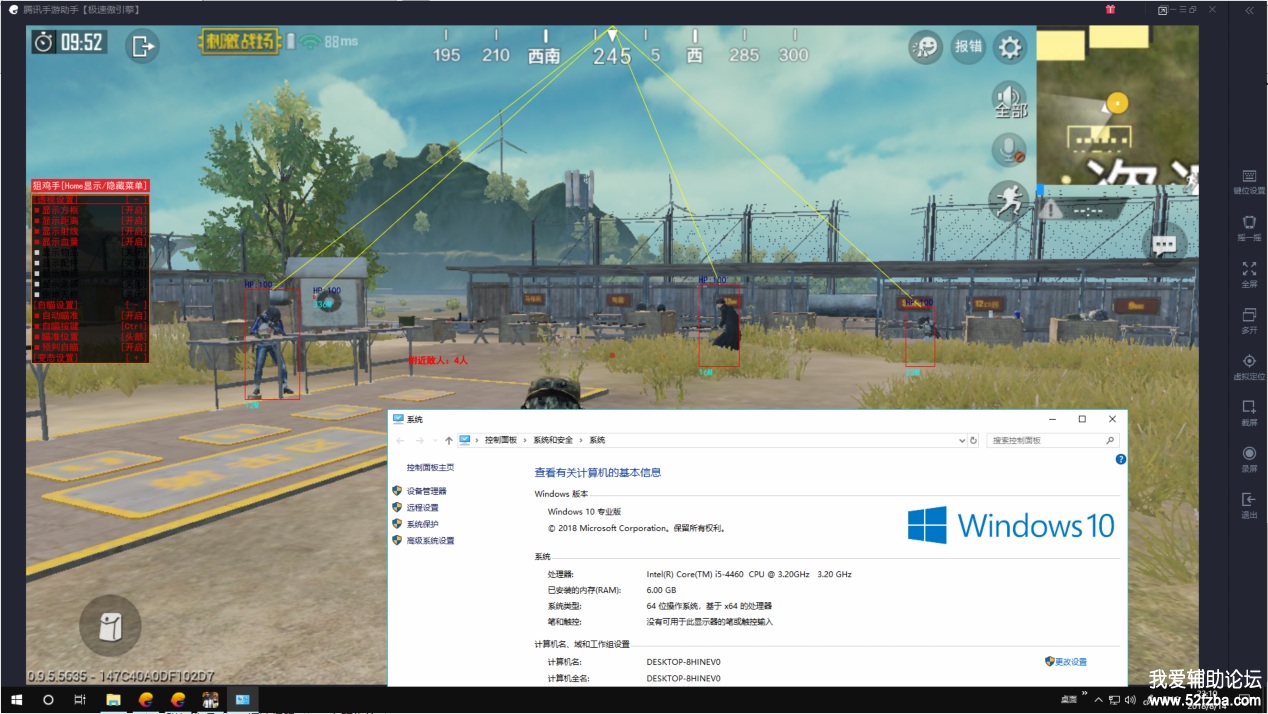
Task: Click the up arrow in System window
Action: [448, 440]
